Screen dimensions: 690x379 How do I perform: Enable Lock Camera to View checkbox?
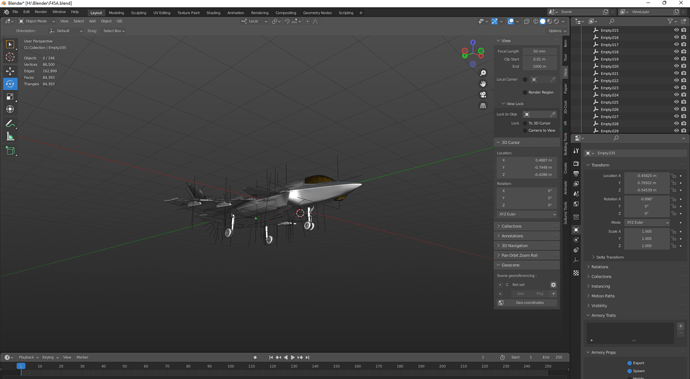pyautogui.click(x=525, y=131)
